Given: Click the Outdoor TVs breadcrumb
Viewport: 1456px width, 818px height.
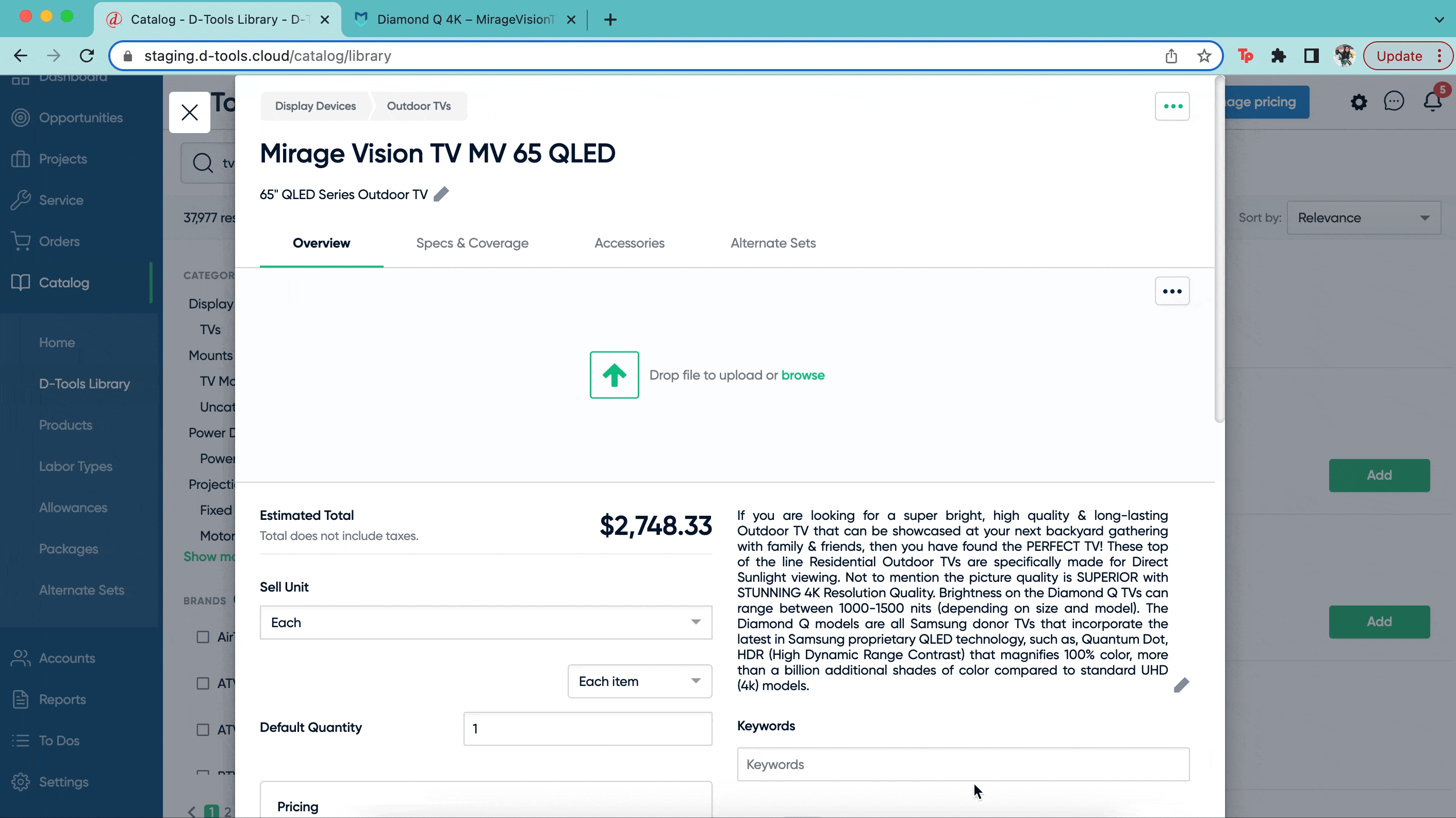Looking at the screenshot, I should tap(419, 106).
